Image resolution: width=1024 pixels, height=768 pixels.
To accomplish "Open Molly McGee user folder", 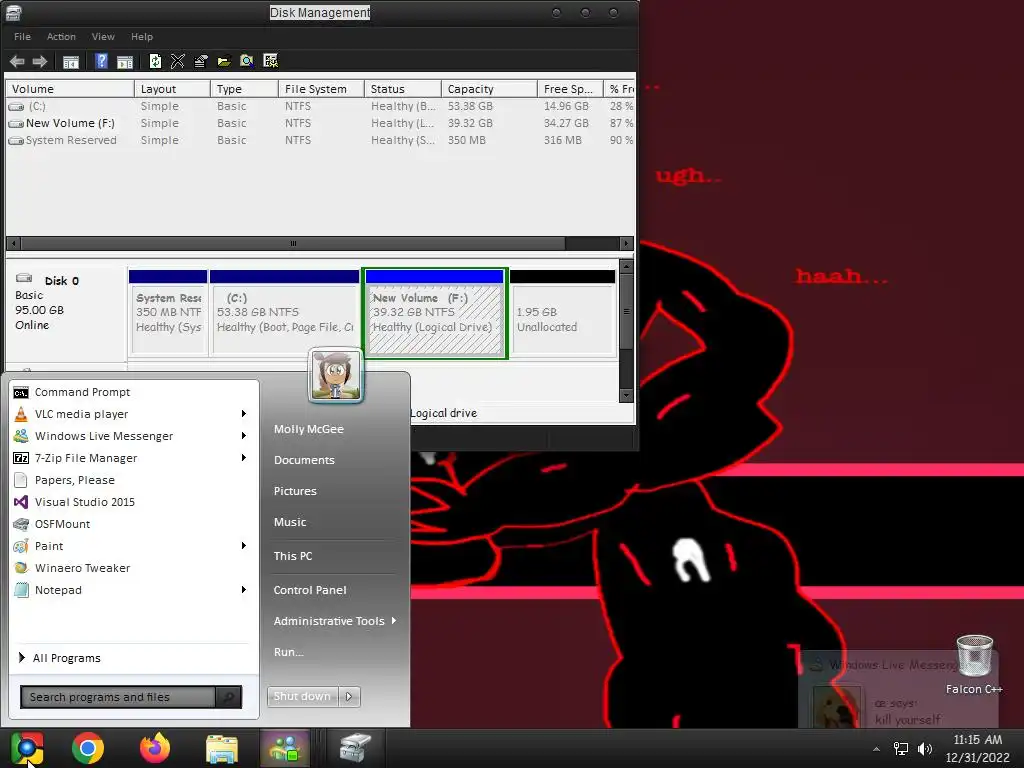I will click(x=309, y=429).
